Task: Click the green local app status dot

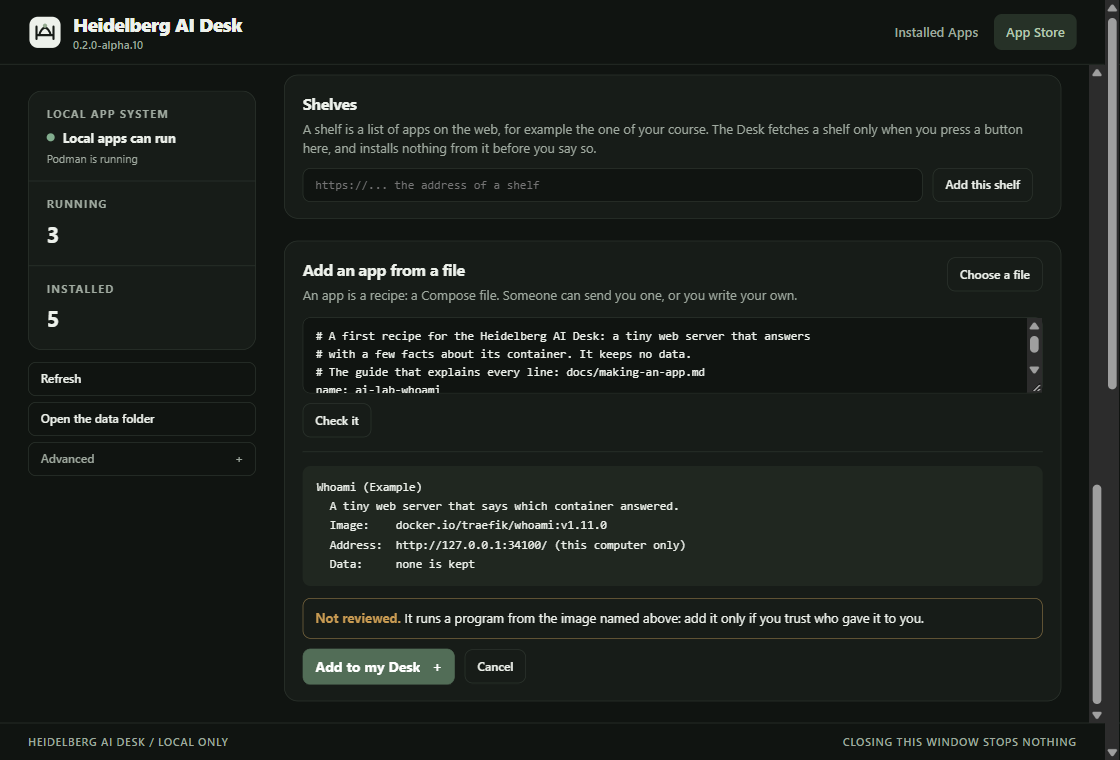Action: (x=51, y=138)
